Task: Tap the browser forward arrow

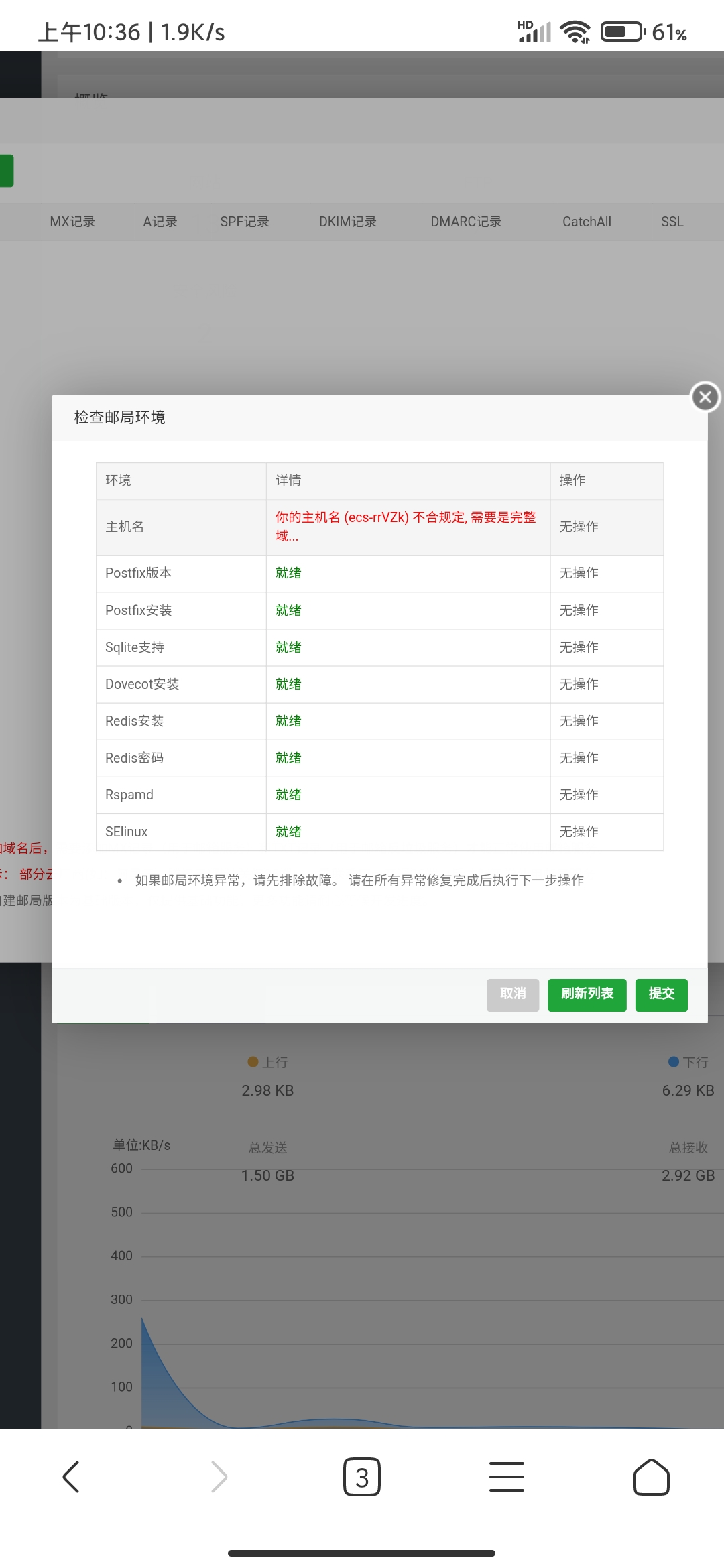Action: (219, 1477)
